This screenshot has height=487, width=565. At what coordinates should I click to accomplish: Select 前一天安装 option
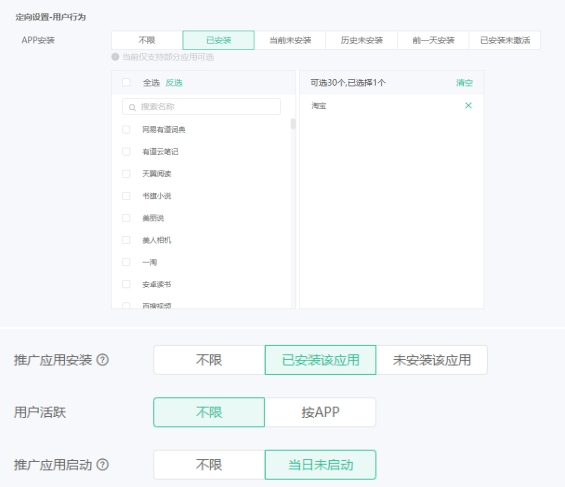(433, 40)
